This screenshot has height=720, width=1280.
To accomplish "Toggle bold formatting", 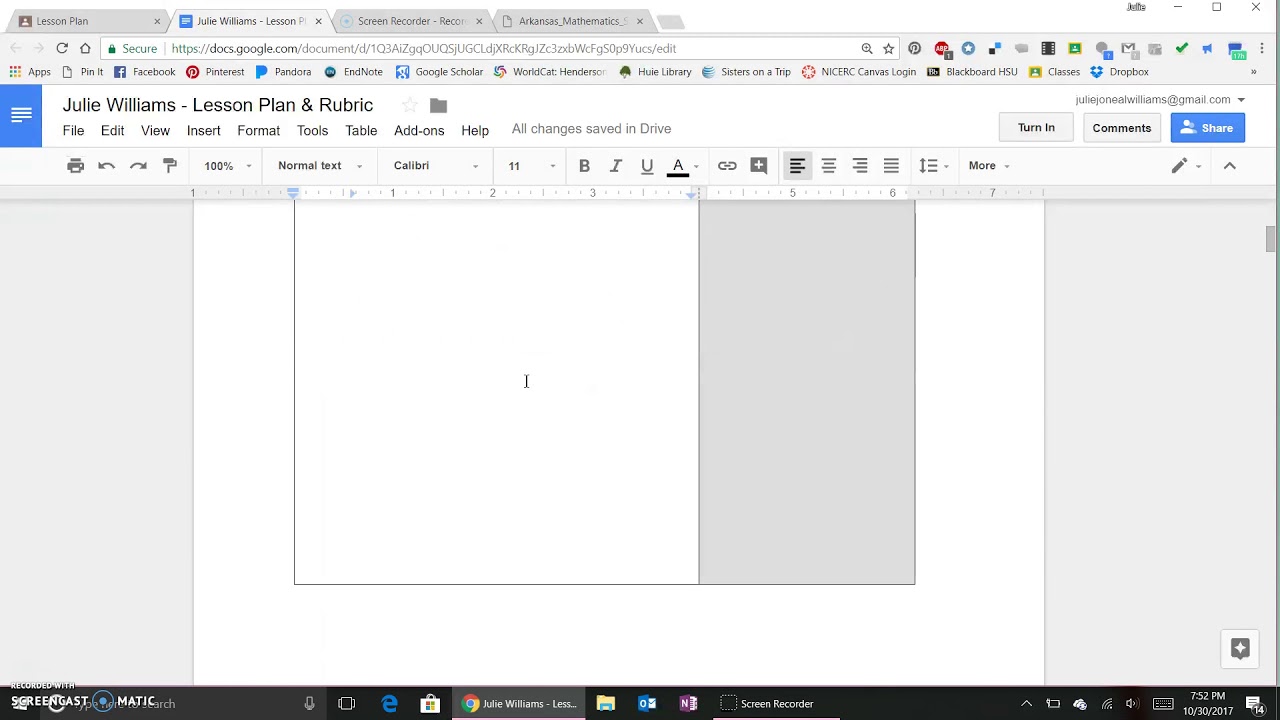I will click(584, 166).
